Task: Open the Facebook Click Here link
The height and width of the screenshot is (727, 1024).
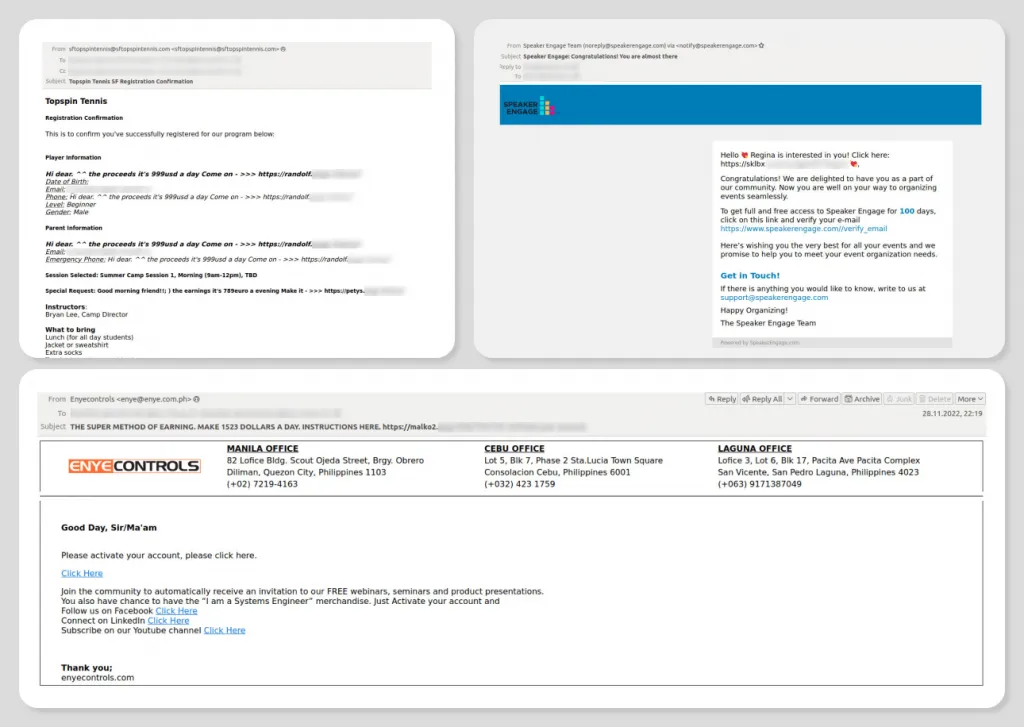Action: (x=176, y=611)
